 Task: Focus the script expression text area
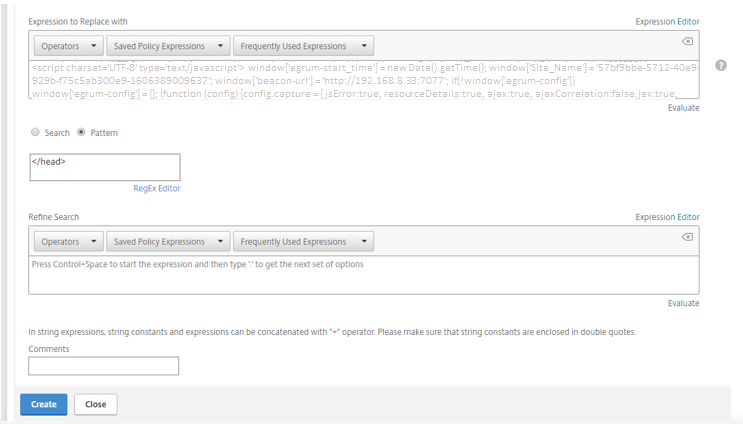click(364, 80)
